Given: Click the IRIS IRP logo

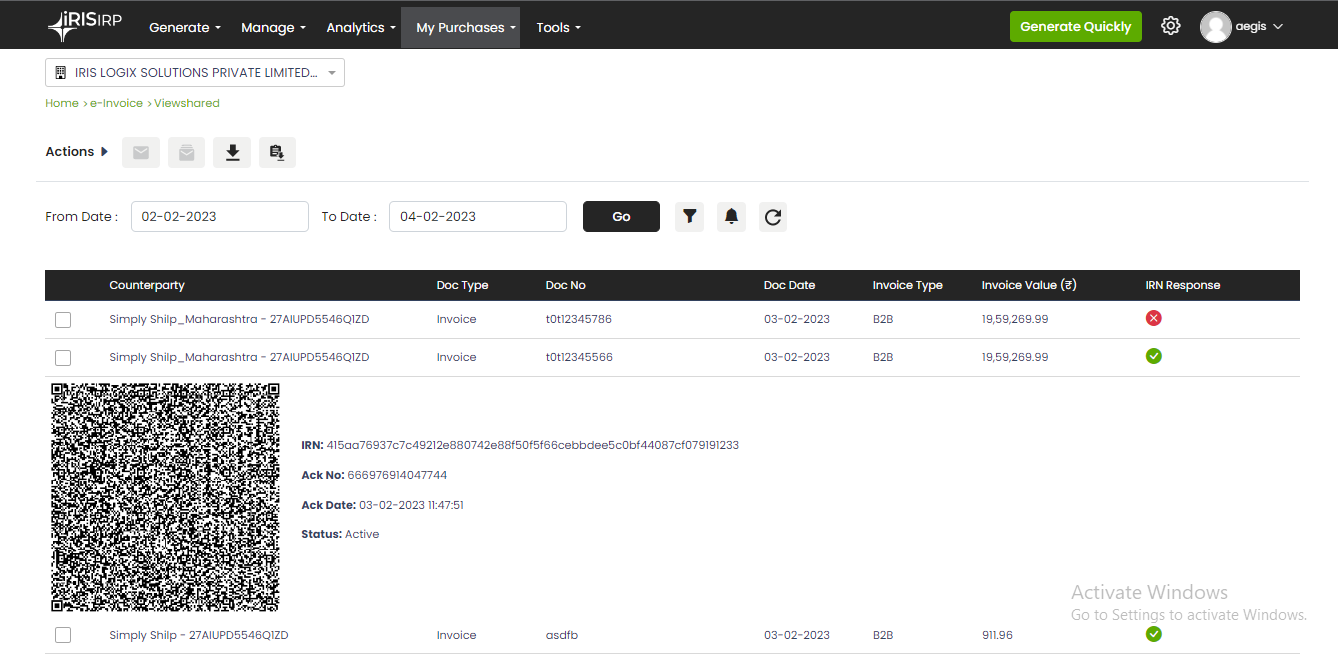Looking at the screenshot, I should 85,26.
